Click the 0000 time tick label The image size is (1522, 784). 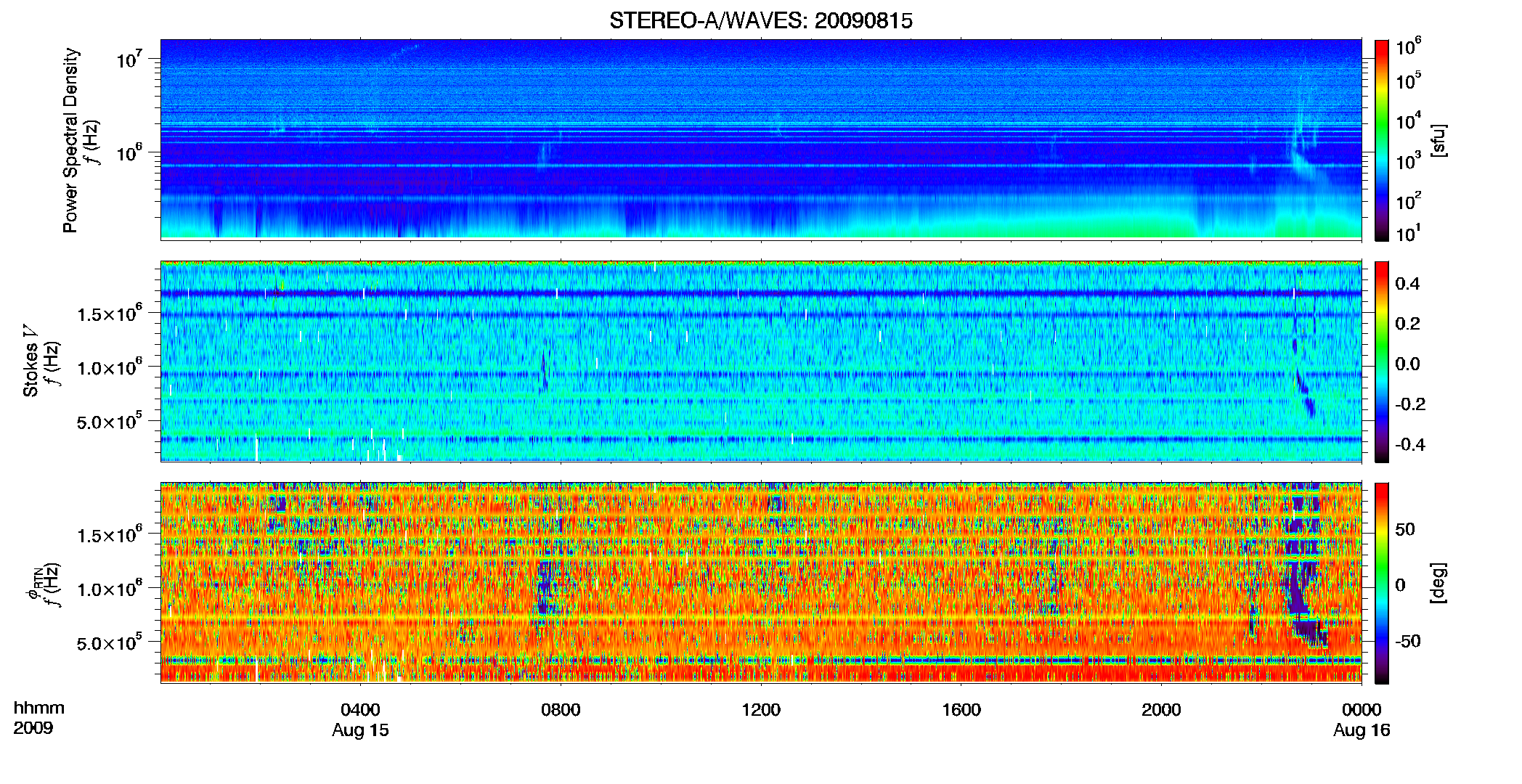click(x=1362, y=710)
